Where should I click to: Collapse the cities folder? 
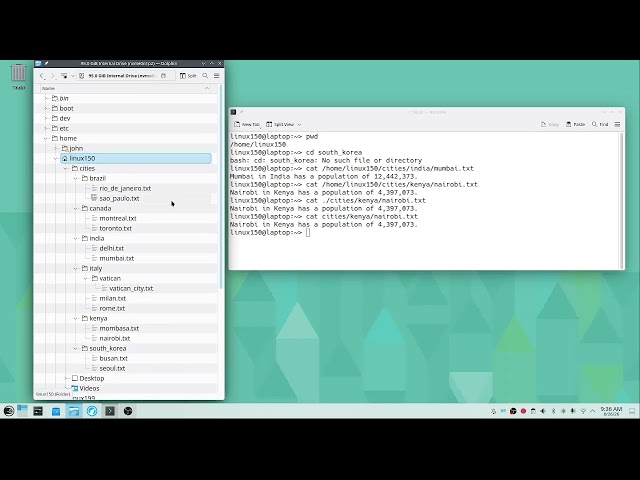pos(66,169)
